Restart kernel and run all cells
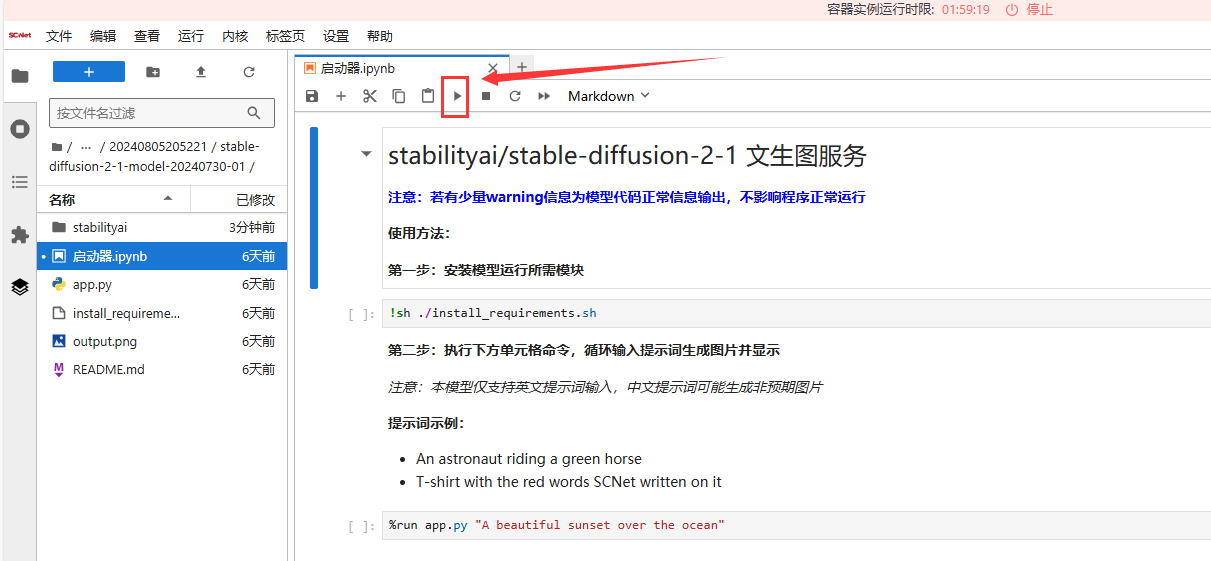Viewport: 1211px width, 561px height. pos(544,96)
